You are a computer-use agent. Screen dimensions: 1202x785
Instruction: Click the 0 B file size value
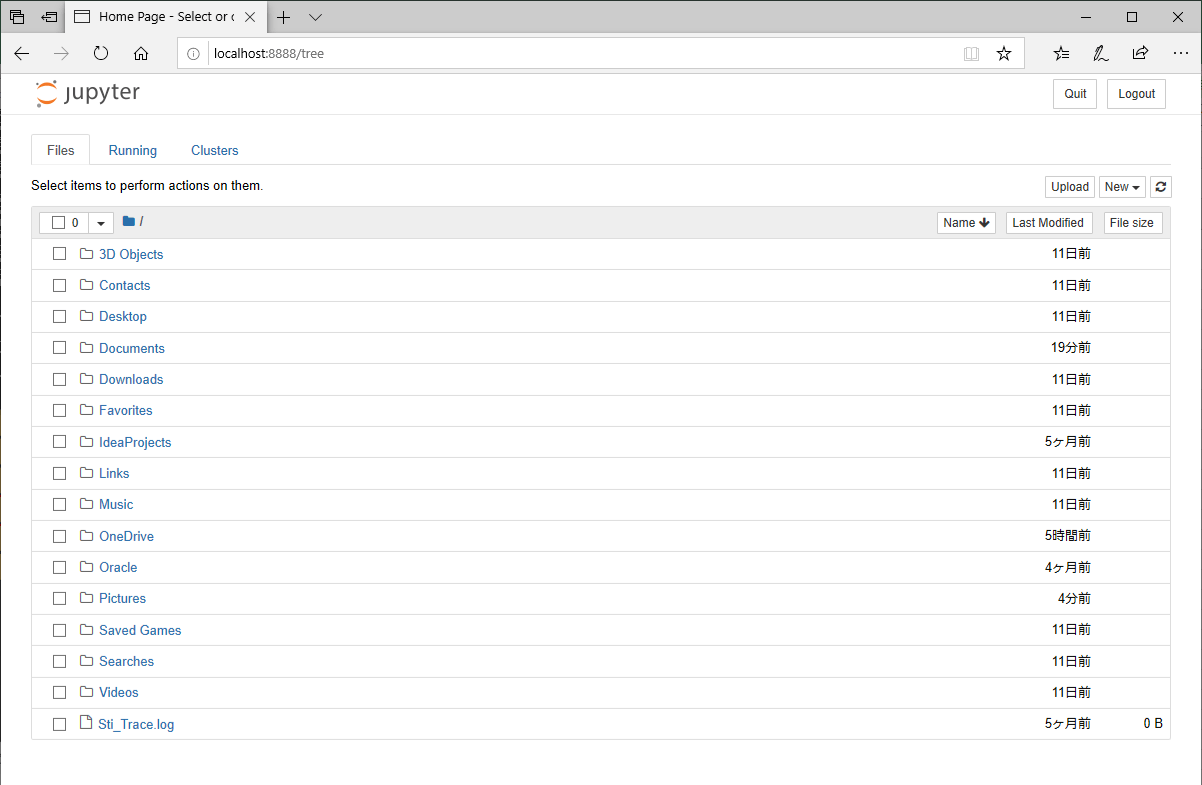click(1153, 724)
